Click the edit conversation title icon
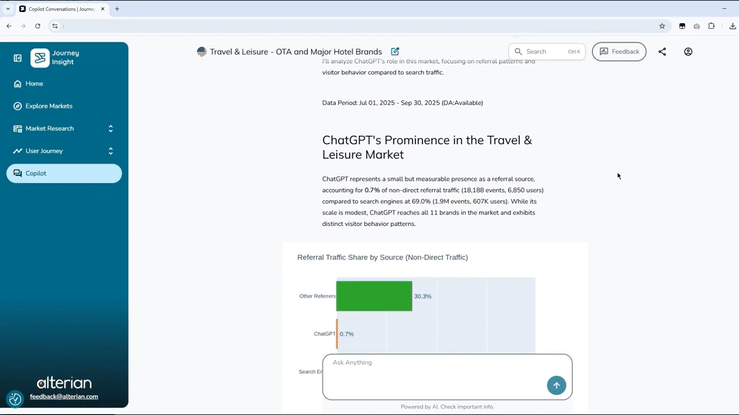Viewport: 739px width, 415px height. (x=395, y=51)
